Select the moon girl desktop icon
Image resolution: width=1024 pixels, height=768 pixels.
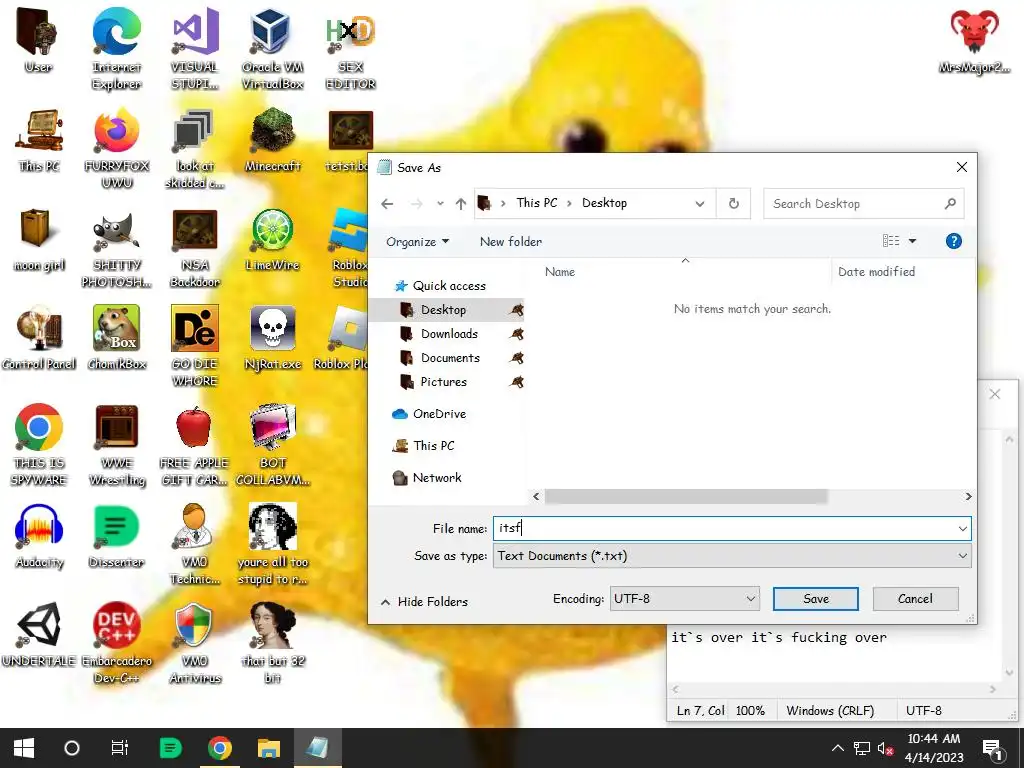point(39,240)
